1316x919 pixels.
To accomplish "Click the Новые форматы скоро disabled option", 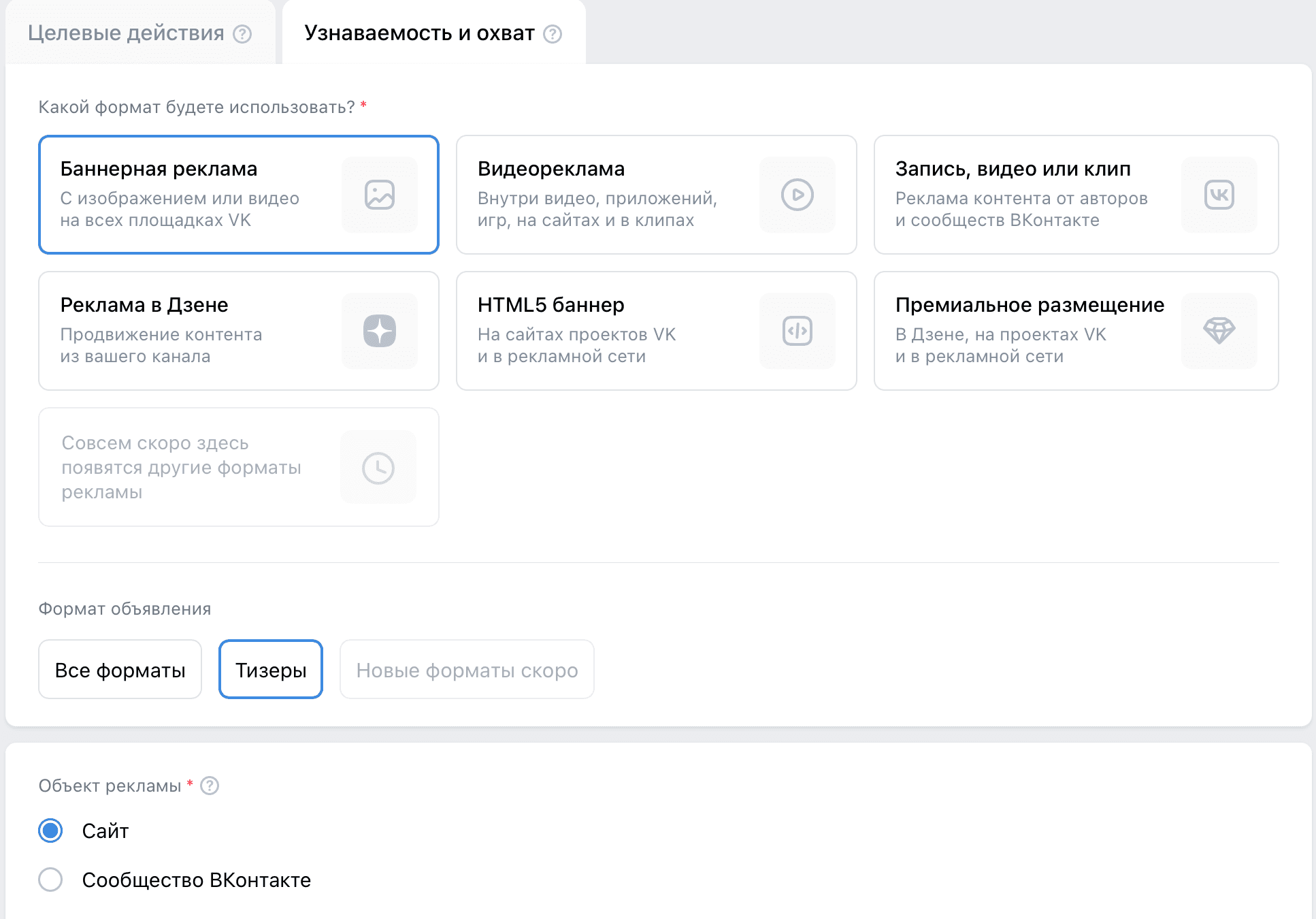I will click(x=467, y=670).
